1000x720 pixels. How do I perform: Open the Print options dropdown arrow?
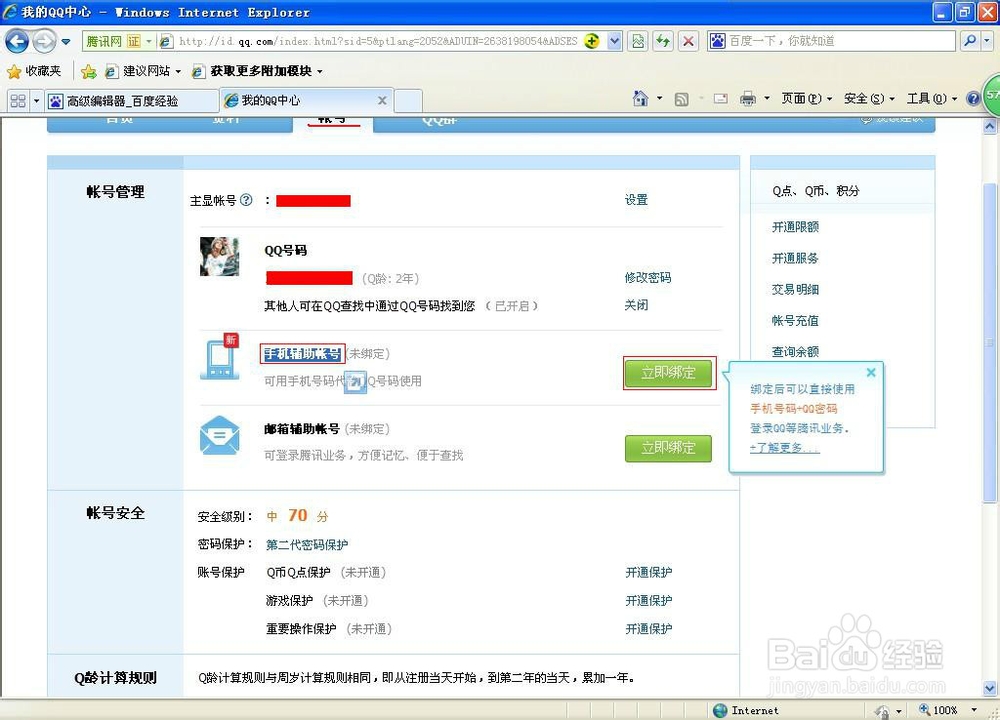tap(767, 99)
